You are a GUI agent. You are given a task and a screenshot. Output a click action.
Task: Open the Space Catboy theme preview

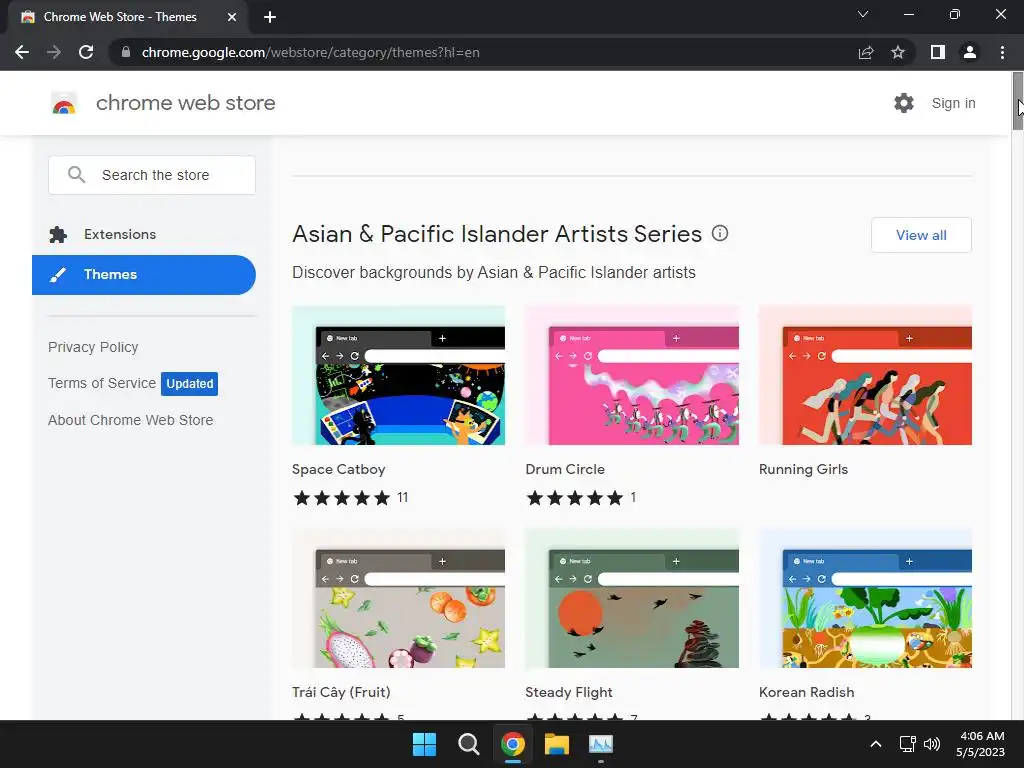pyautogui.click(x=398, y=376)
